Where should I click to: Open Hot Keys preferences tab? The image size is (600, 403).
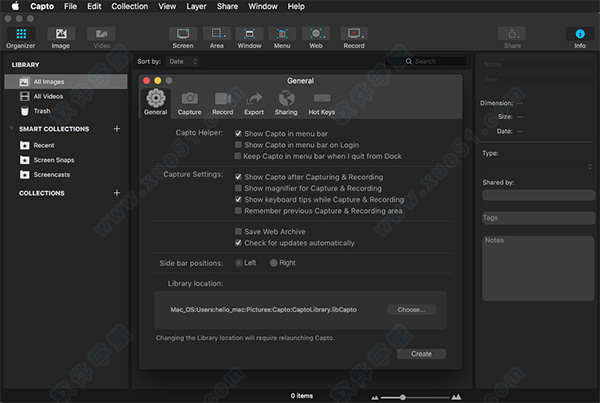pos(321,103)
